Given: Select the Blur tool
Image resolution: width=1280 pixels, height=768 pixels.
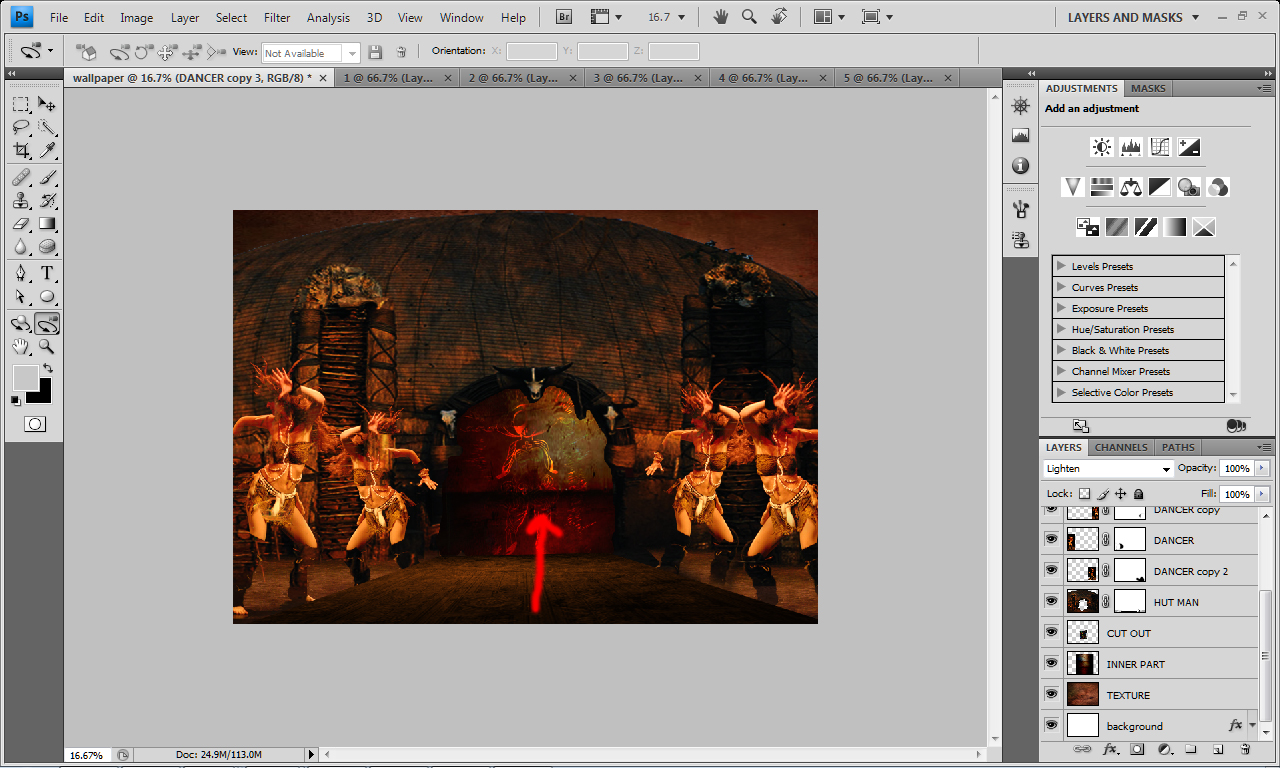Looking at the screenshot, I should [21, 246].
